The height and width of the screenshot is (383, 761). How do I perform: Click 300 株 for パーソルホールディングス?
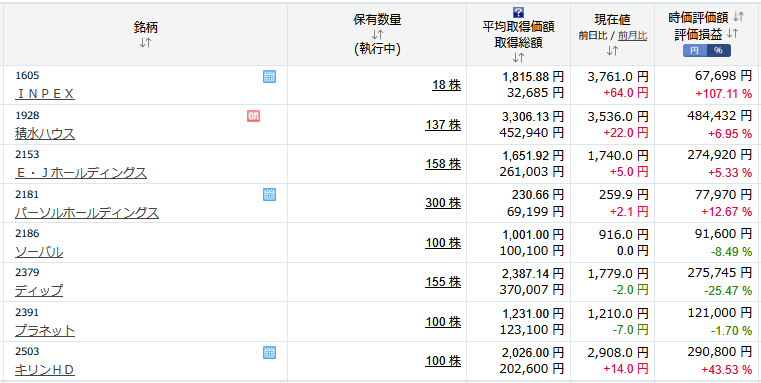443,203
